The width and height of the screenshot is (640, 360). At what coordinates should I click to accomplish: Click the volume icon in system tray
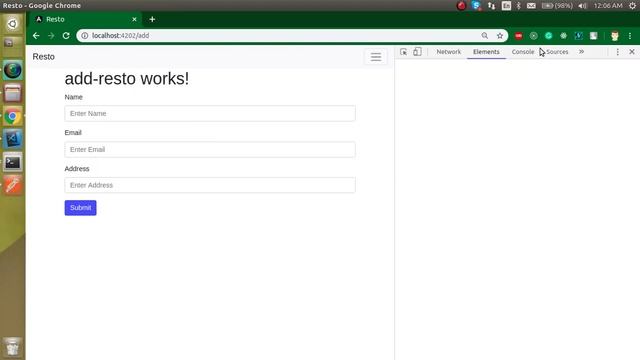[x=582, y=6]
